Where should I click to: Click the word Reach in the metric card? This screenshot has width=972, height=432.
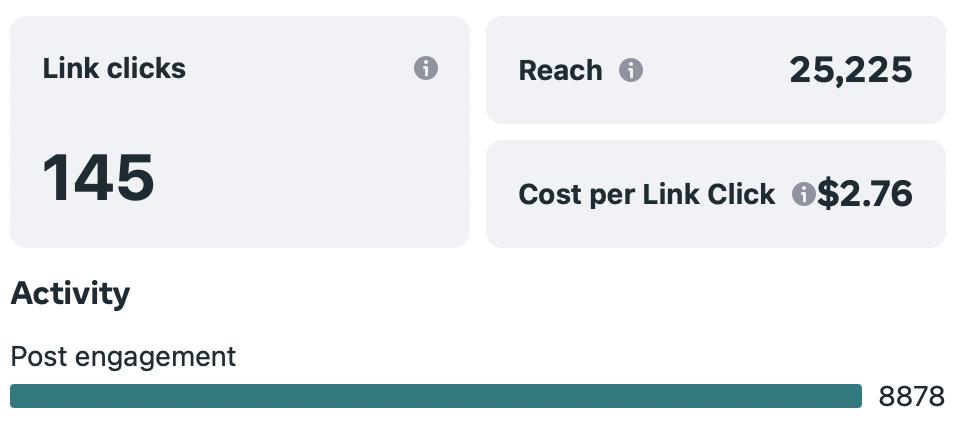pos(560,70)
